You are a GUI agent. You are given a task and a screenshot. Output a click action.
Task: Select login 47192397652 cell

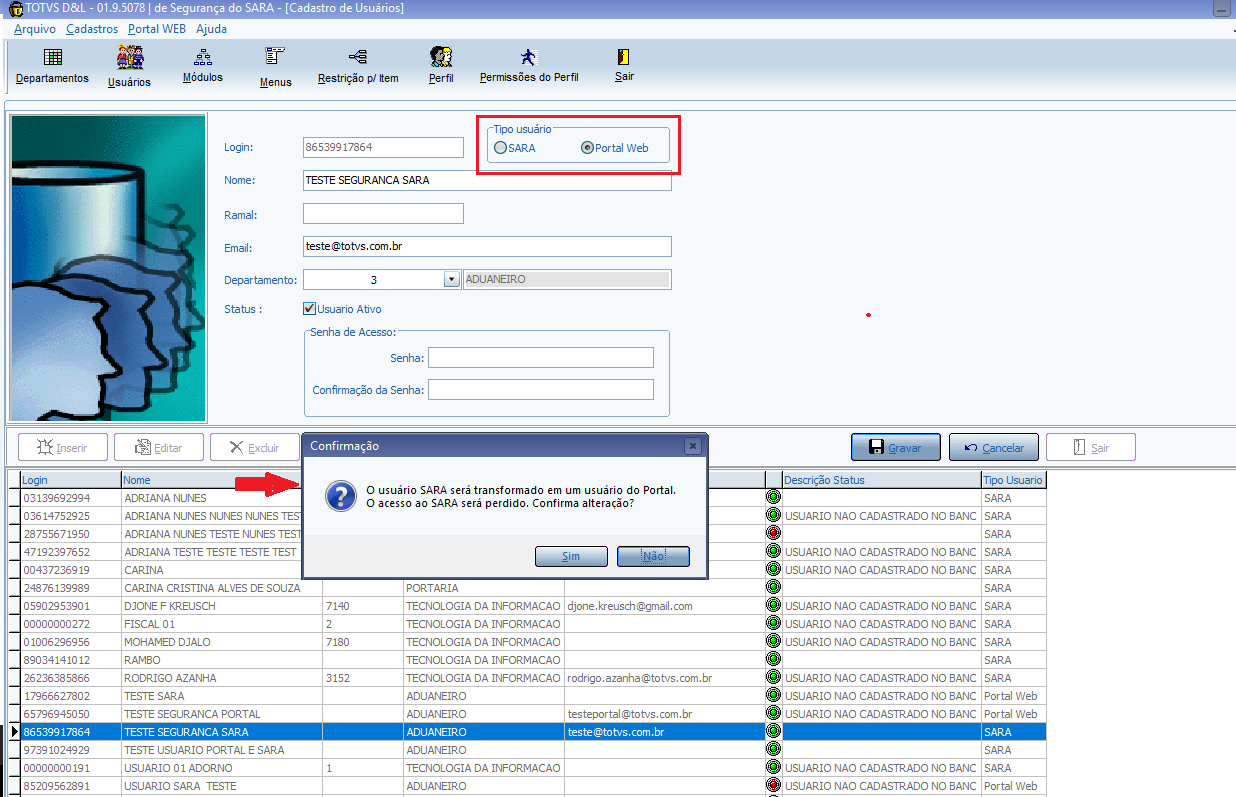[71, 552]
